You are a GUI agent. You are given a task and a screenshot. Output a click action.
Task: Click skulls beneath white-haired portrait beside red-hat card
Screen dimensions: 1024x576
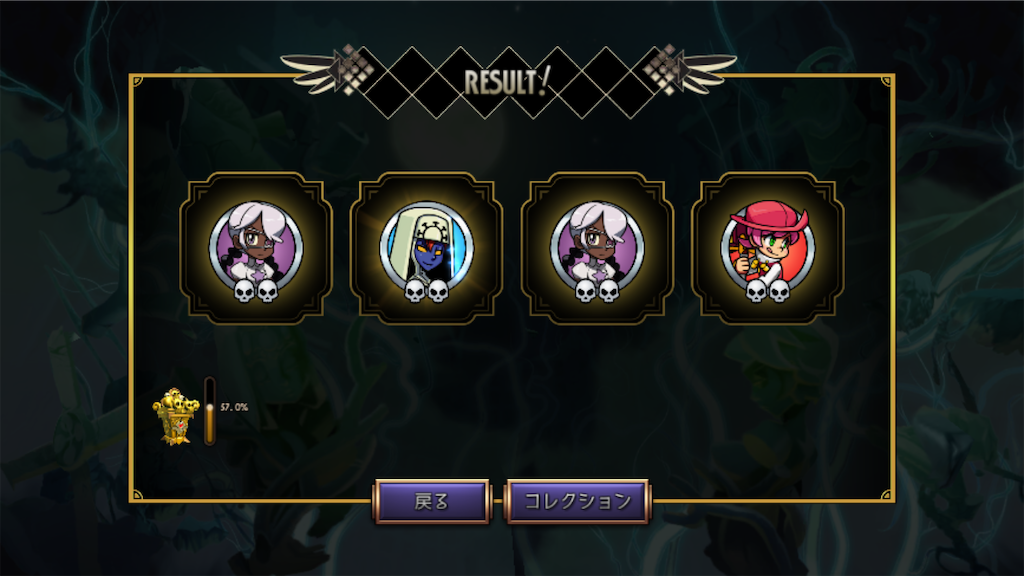[x=597, y=291]
